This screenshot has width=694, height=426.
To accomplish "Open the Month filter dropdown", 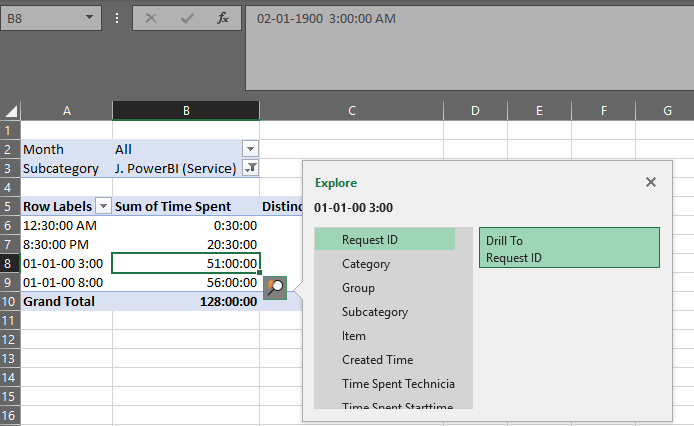I will 251,149.
